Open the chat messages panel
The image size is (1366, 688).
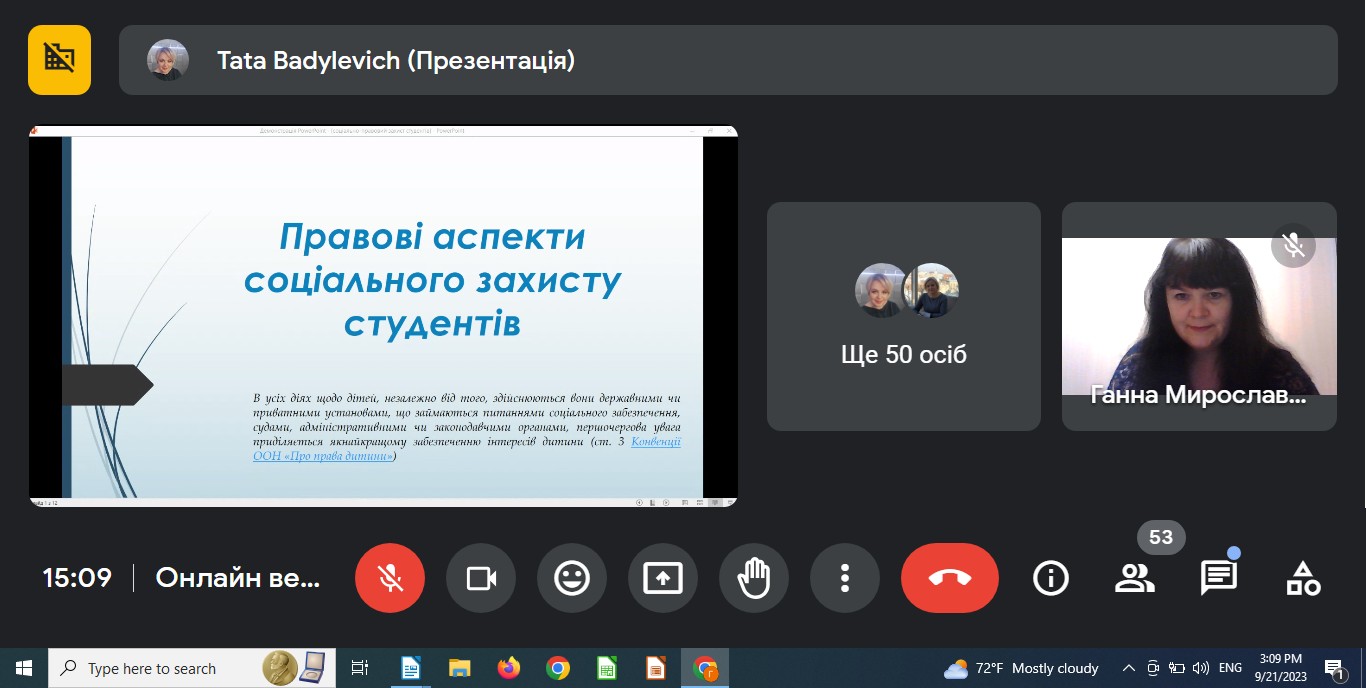pyautogui.click(x=1218, y=578)
